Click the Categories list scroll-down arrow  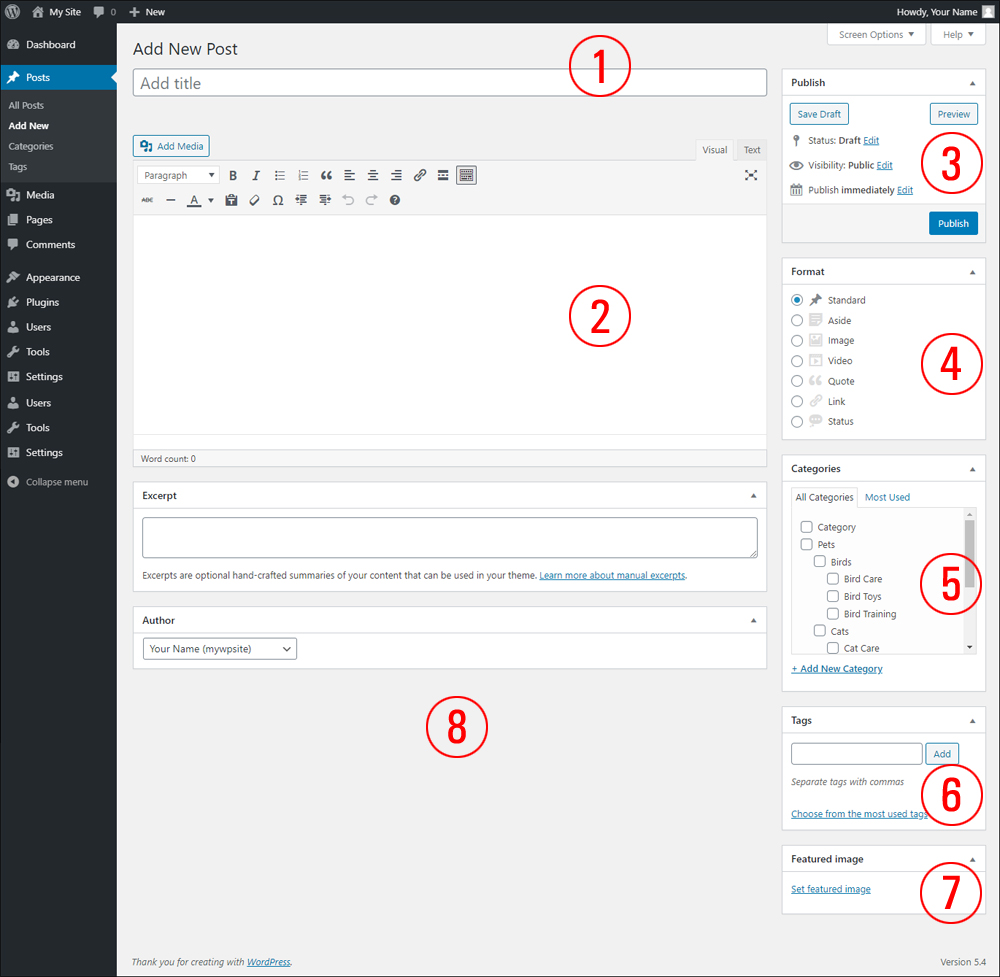[969, 647]
